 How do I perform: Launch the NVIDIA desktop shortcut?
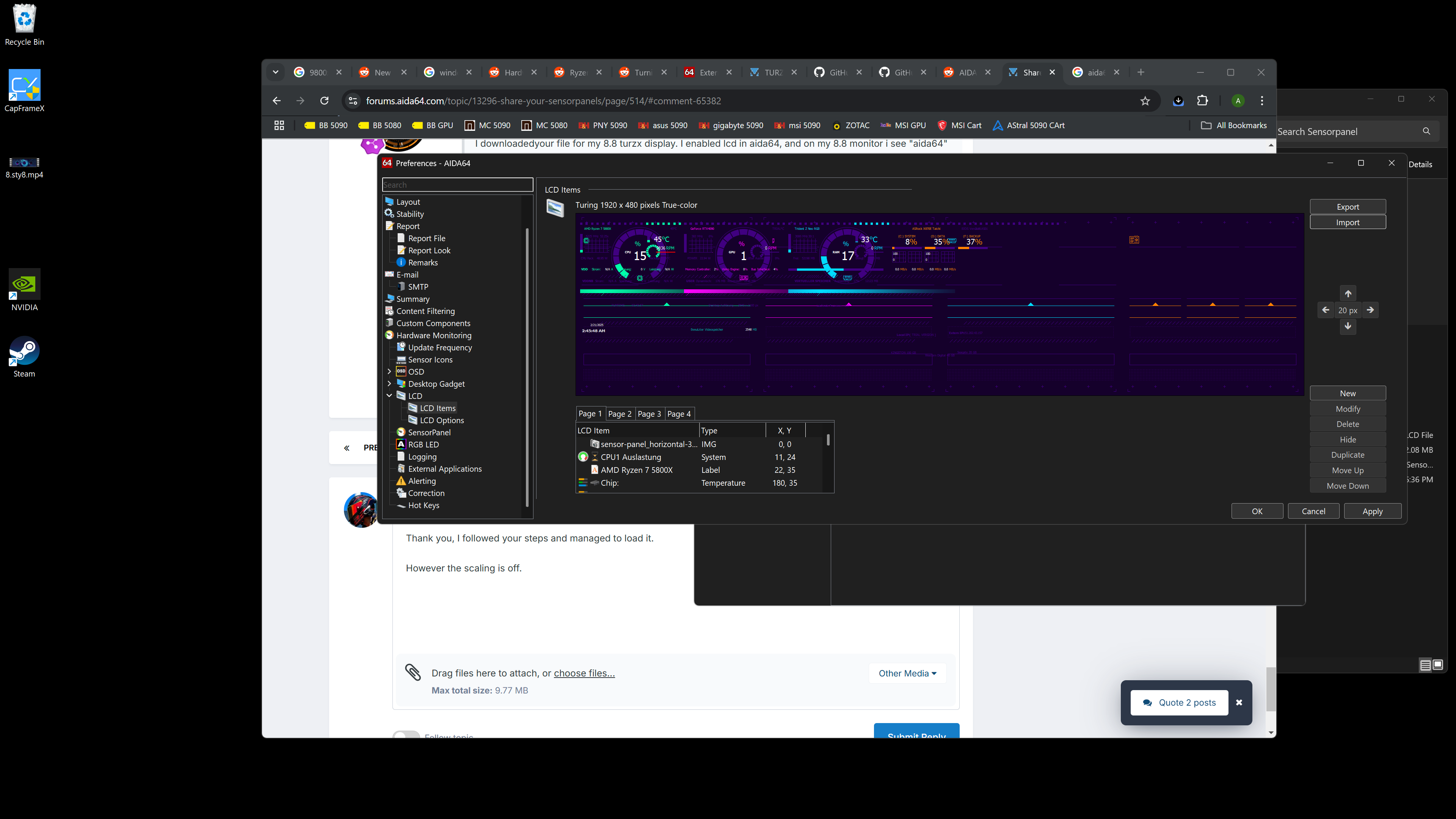pyautogui.click(x=24, y=290)
